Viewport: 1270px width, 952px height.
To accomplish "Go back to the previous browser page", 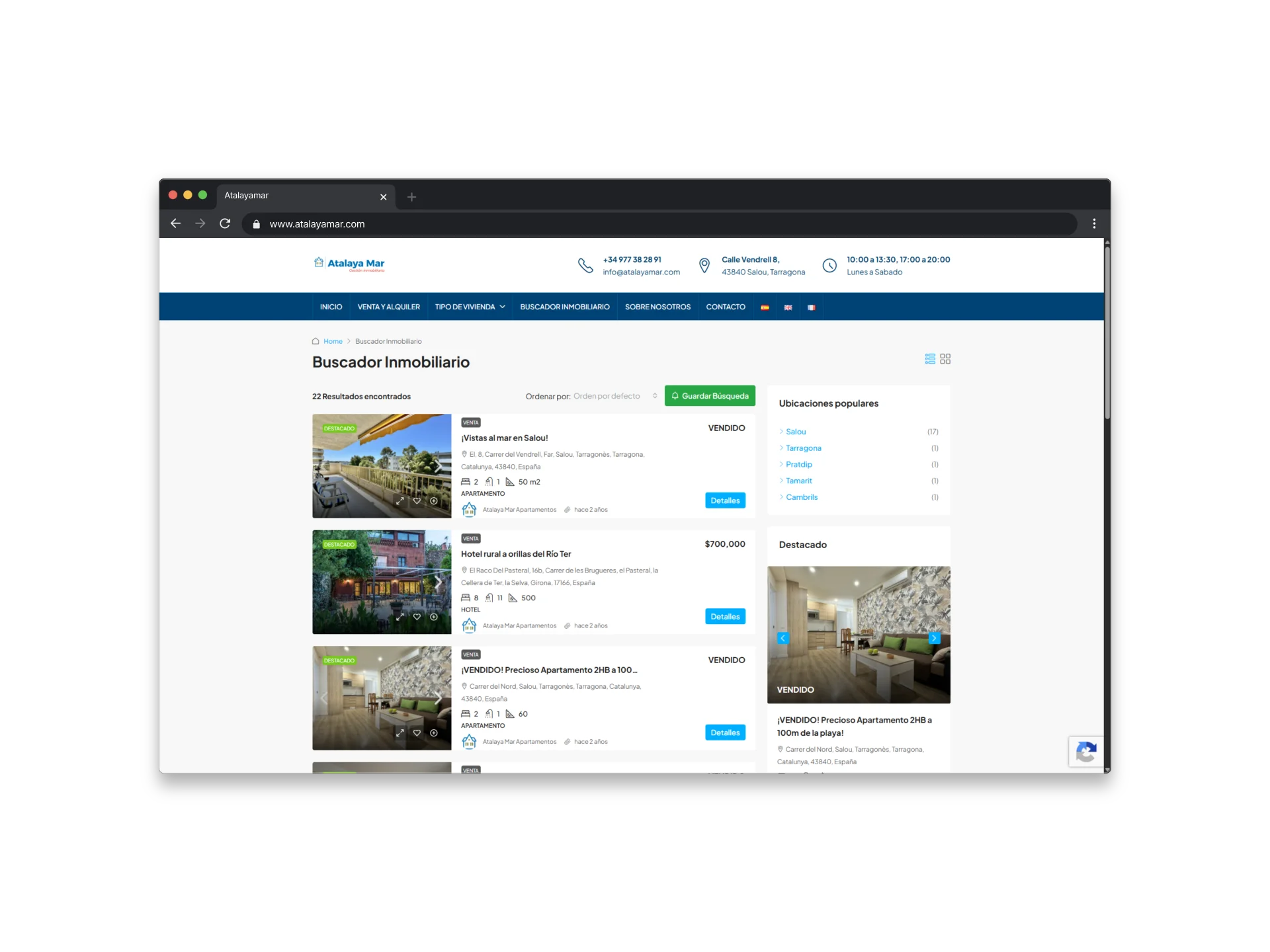I will (175, 223).
